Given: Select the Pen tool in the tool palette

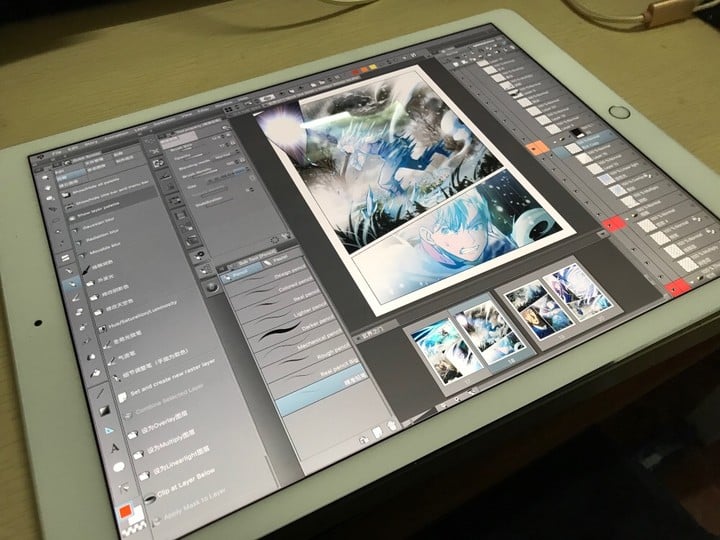Looking at the screenshot, I should click(68, 270).
